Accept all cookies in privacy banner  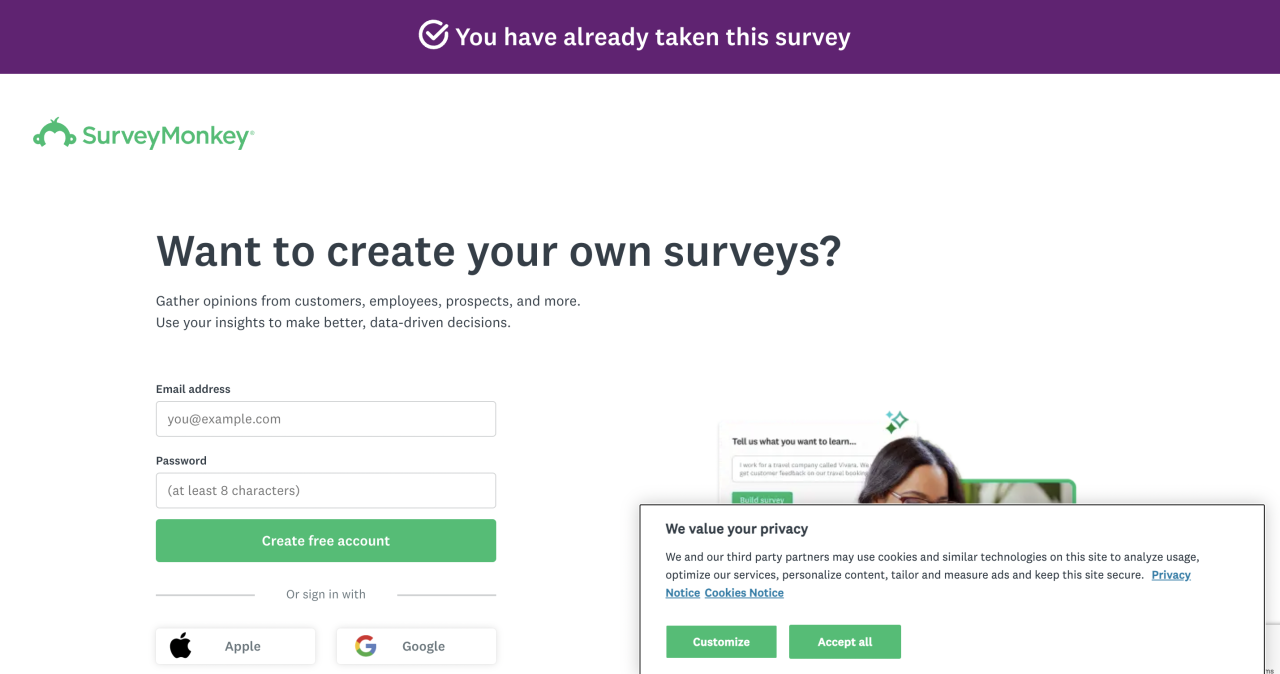tap(845, 642)
